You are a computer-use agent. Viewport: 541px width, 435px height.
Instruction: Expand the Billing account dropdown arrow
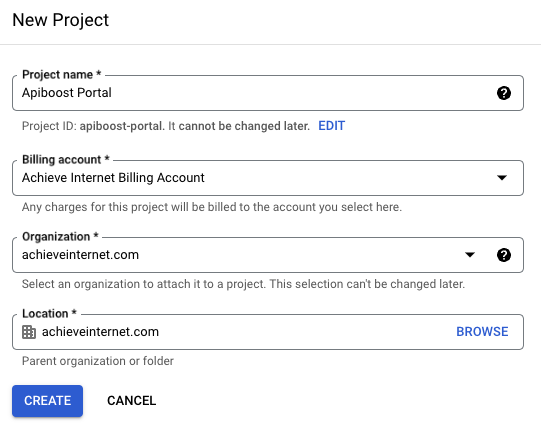(x=502, y=178)
